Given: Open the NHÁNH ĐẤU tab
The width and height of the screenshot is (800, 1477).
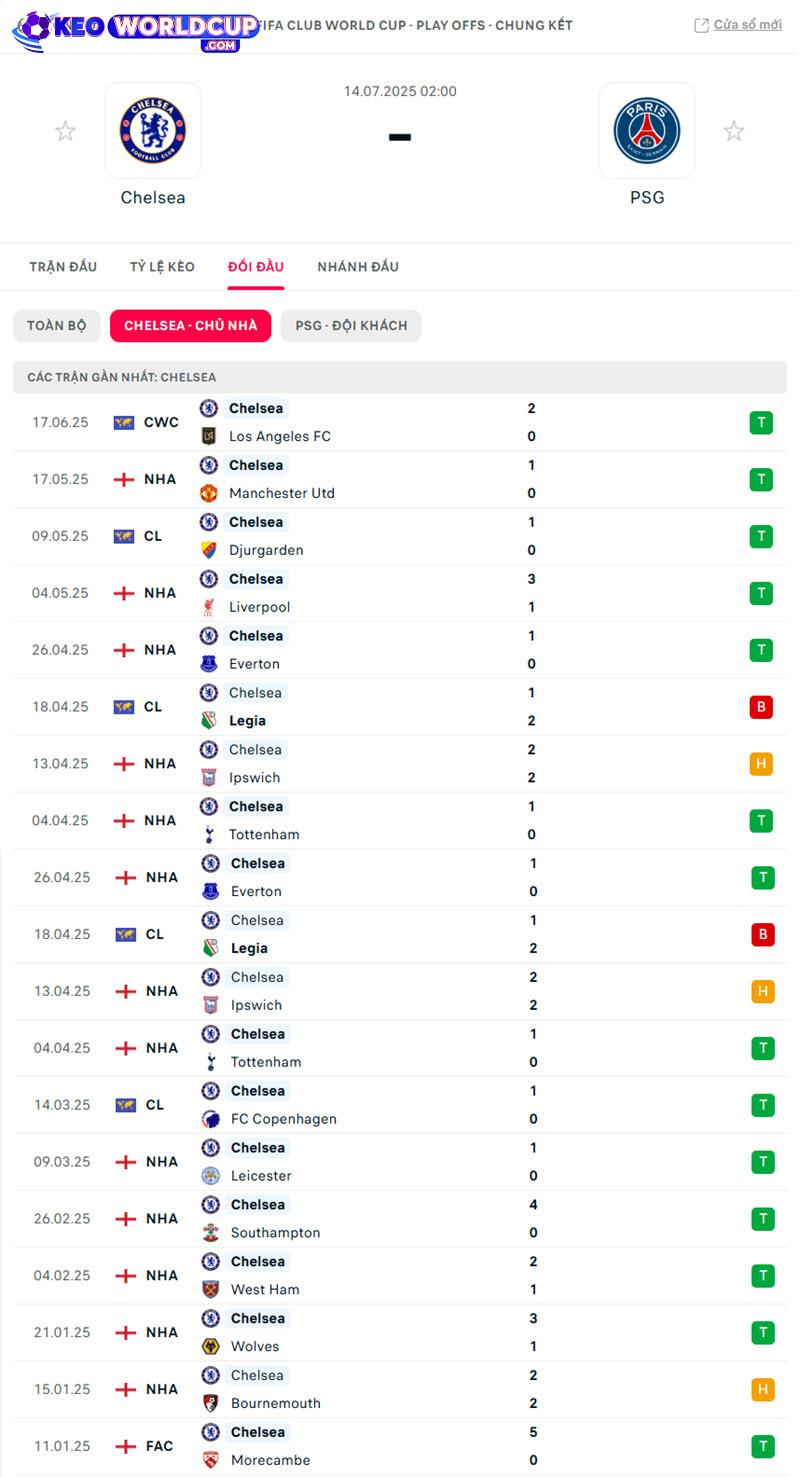Looking at the screenshot, I should (358, 267).
